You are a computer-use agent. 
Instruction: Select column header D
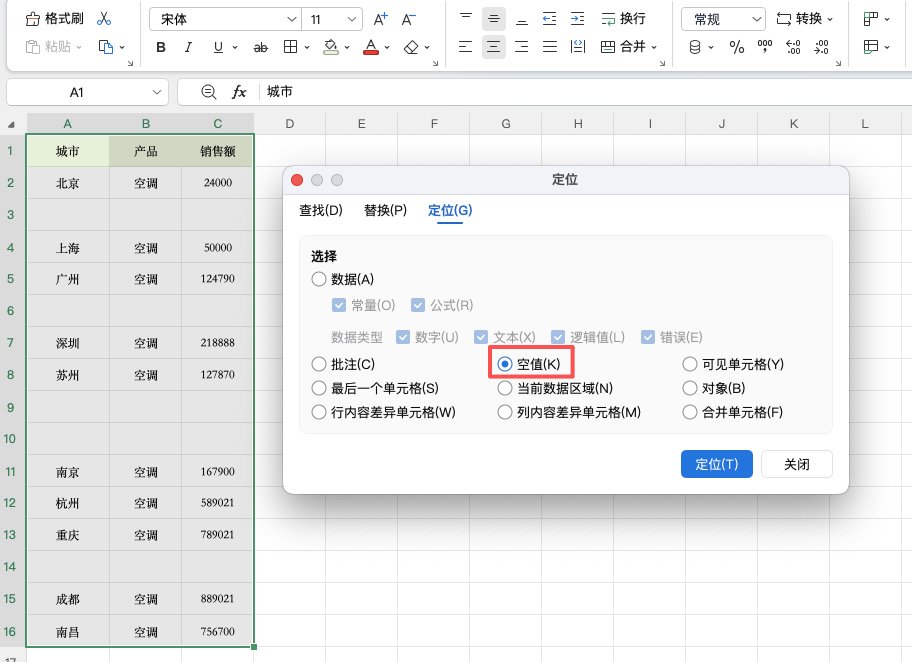pyautogui.click(x=290, y=124)
